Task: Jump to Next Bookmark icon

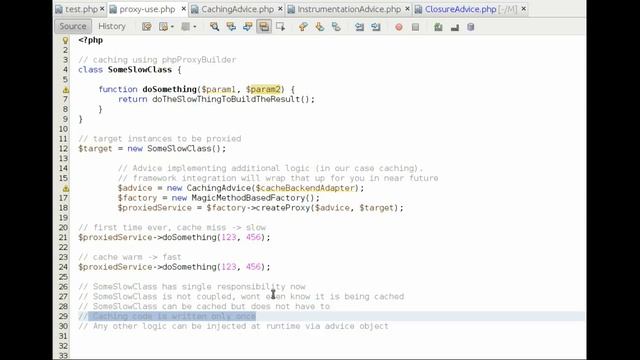Action: [320, 27]
